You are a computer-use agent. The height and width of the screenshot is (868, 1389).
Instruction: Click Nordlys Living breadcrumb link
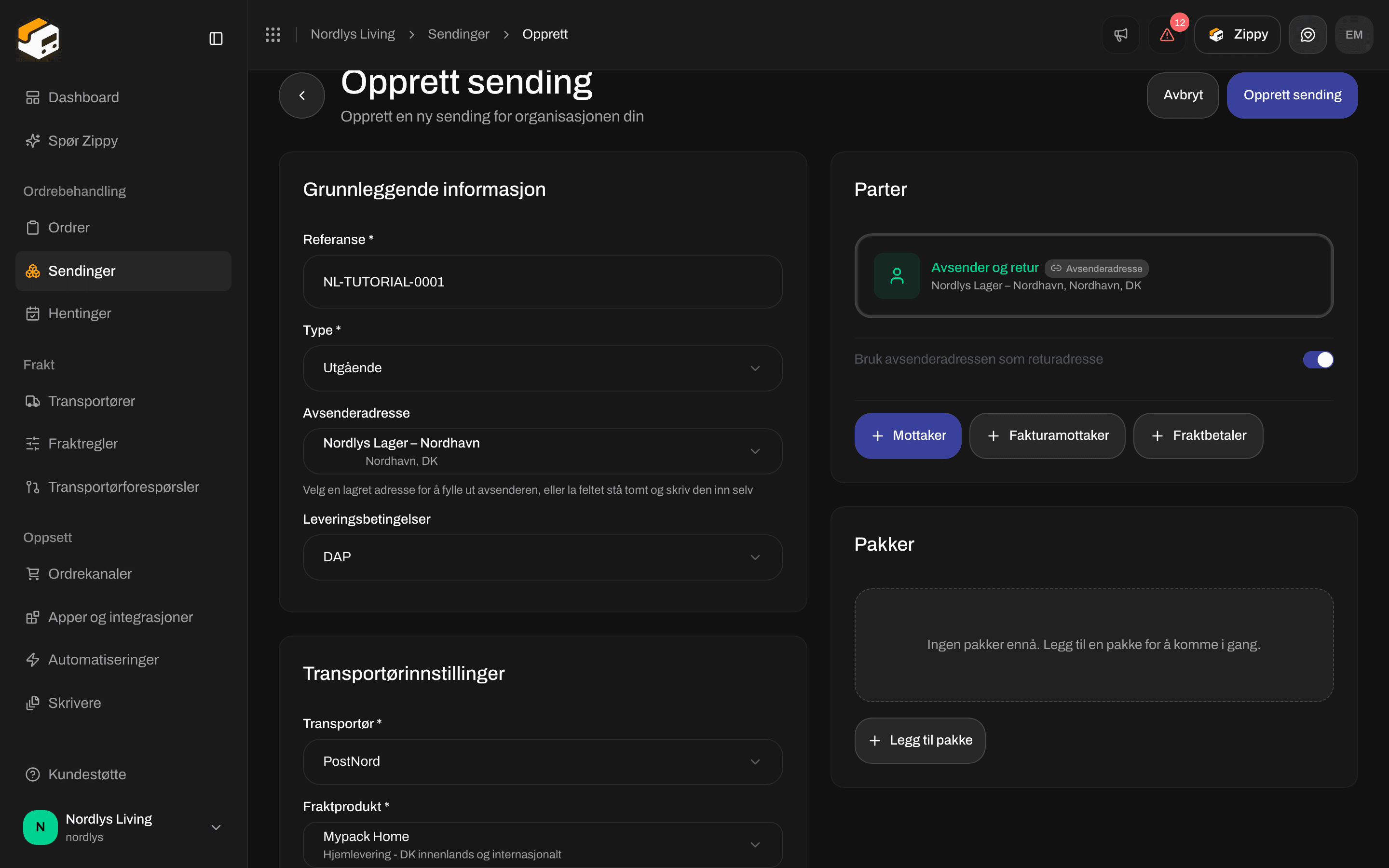(353, 34)
